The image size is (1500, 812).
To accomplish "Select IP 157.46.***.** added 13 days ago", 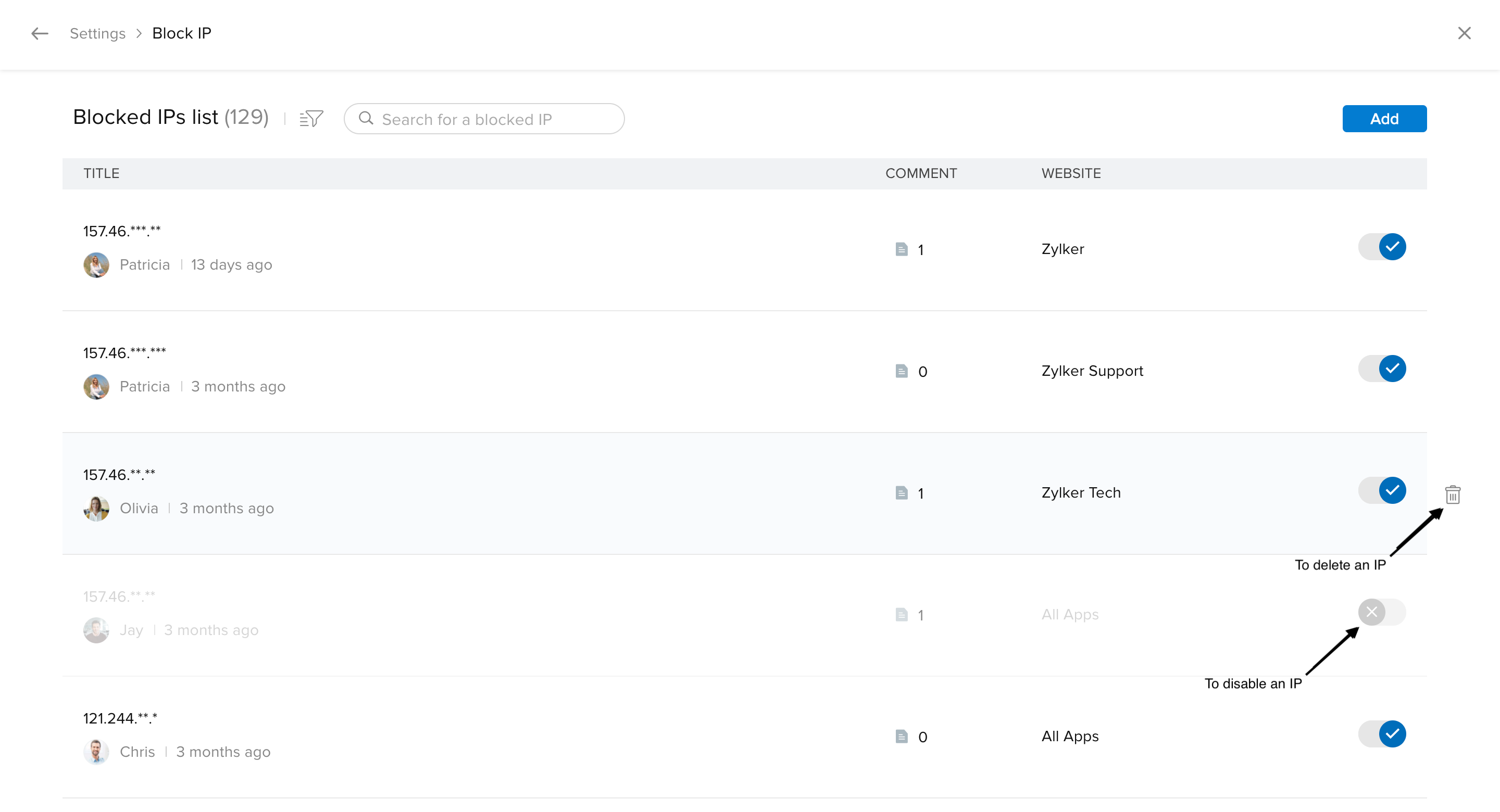I will pyautogui.click(x=122, y=231).
